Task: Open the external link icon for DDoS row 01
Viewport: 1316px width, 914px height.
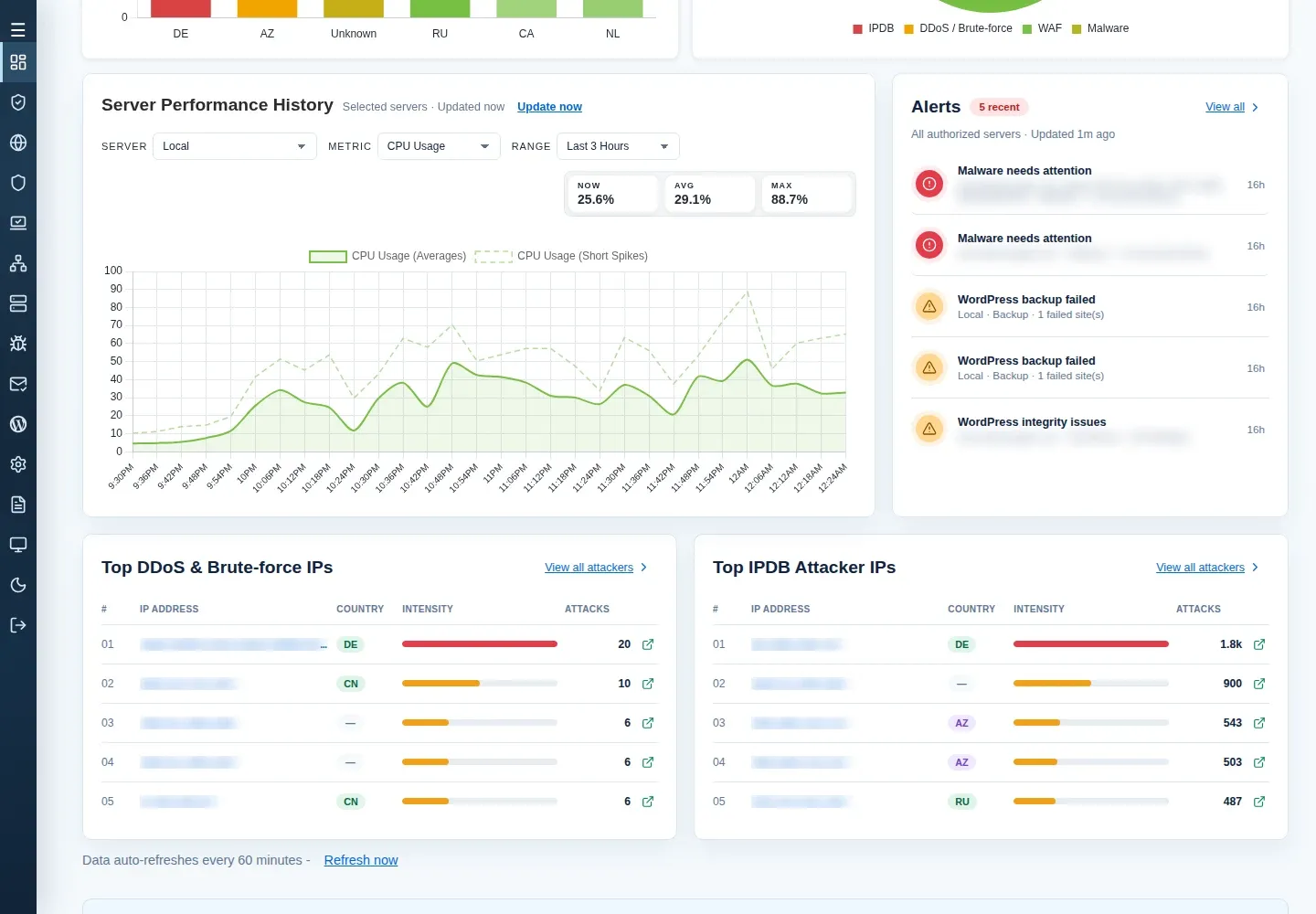Action: click(648, 644)
